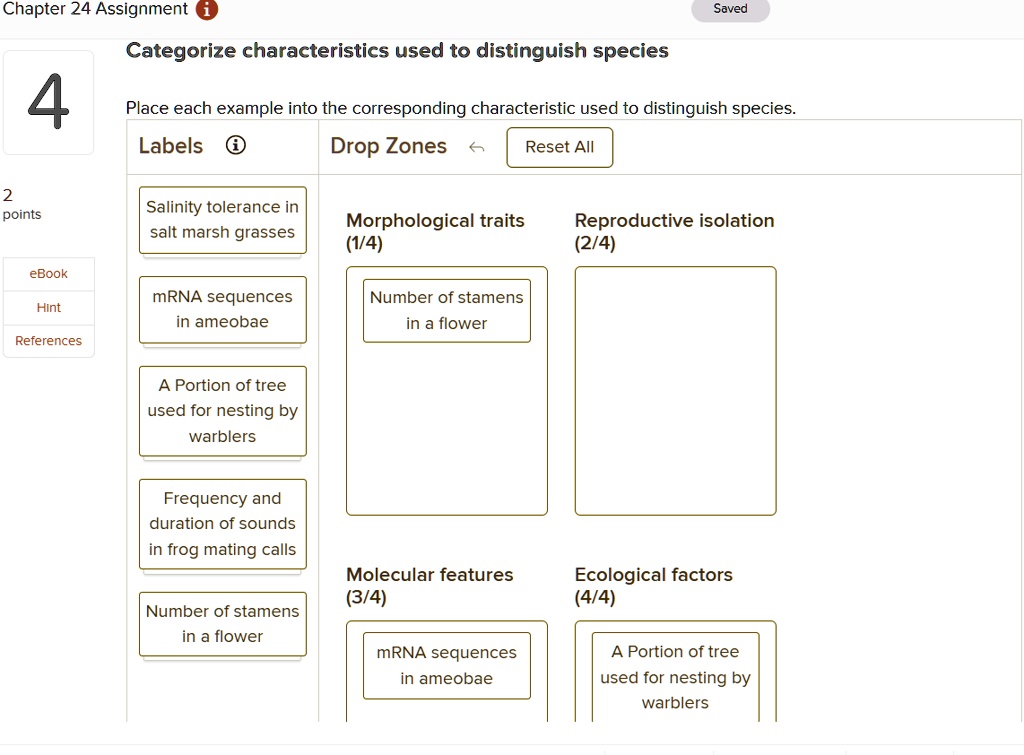Image resolution: width=1024 pixels, height=755 pixels.
Task: Open the eBook link
Action: [48, 273]
